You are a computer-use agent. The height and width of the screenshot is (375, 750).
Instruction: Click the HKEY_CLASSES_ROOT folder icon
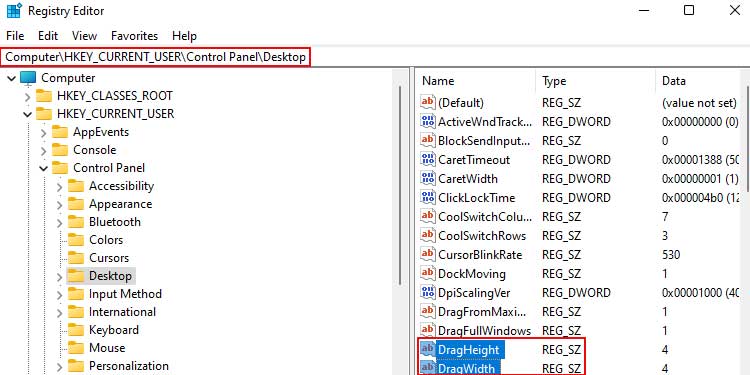pyautogui.click(x=44, y=96)
